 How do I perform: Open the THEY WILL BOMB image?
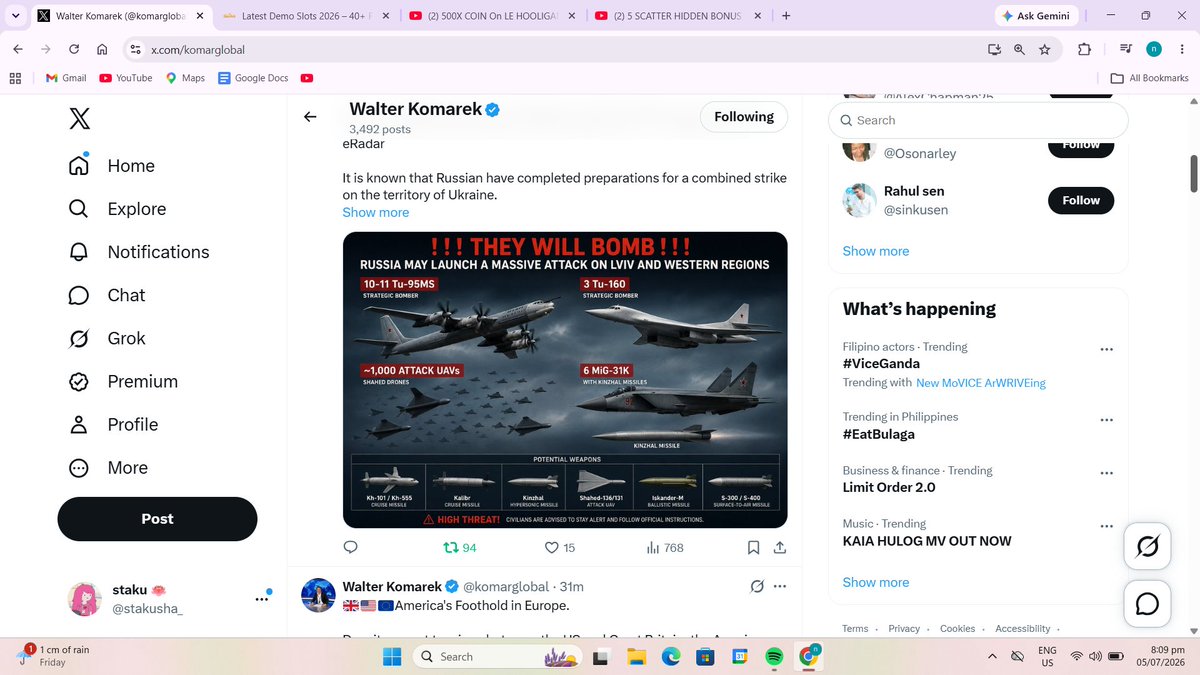point(565,380)
